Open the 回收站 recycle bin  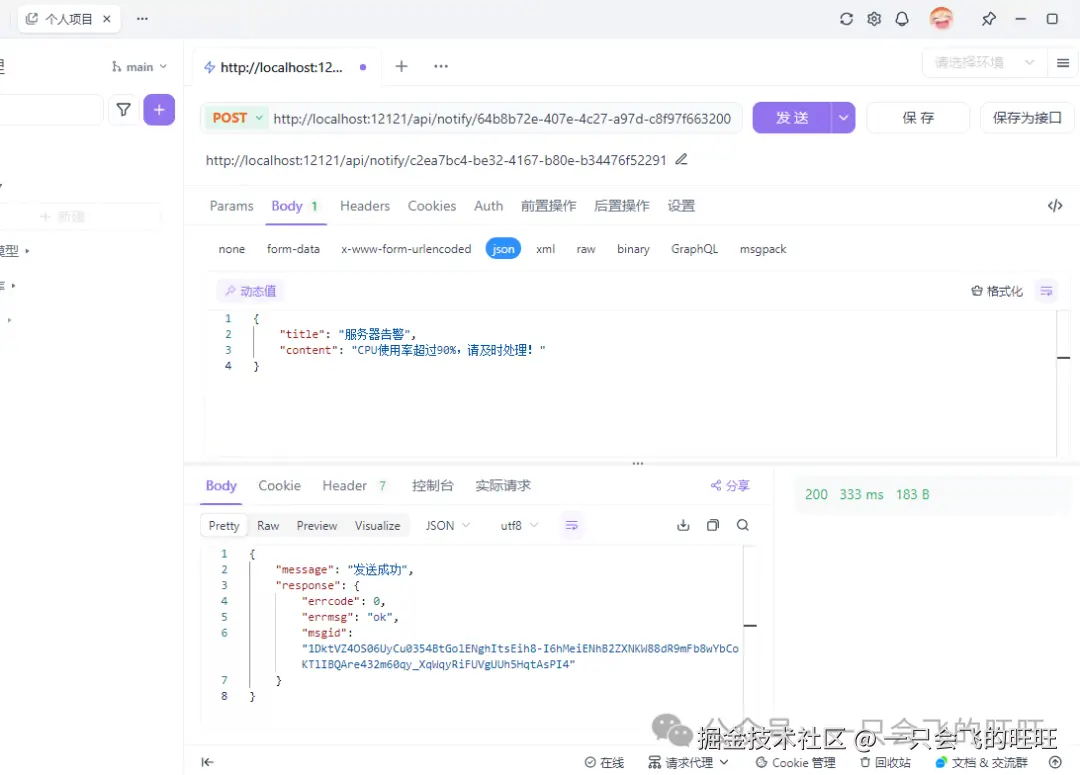885,763
